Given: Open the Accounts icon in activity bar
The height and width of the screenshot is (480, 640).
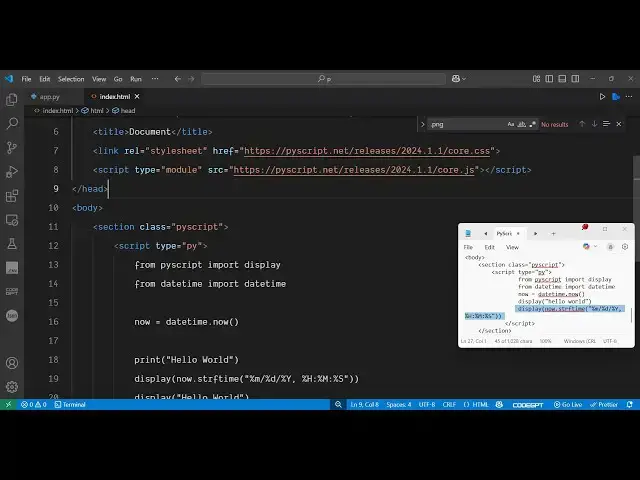Looking at the screenshot, I should [12, 363].
